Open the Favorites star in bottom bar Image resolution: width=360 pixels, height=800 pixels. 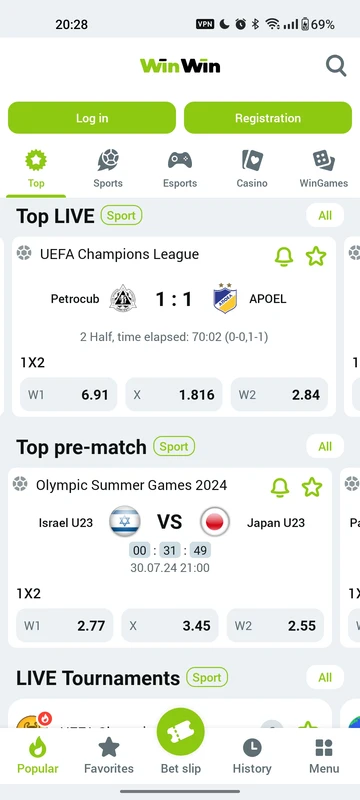[109, 747]
